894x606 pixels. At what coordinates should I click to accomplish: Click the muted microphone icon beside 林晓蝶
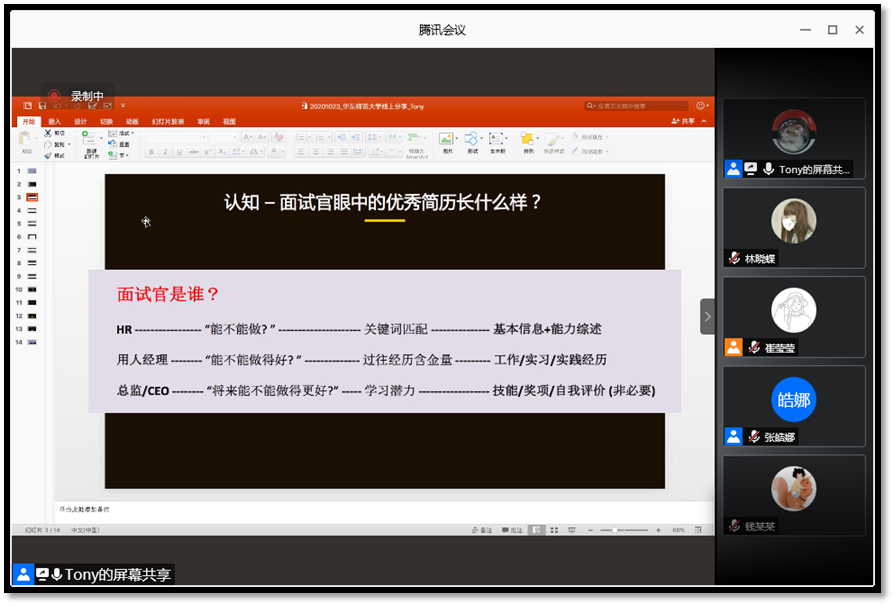pos(735,258)
